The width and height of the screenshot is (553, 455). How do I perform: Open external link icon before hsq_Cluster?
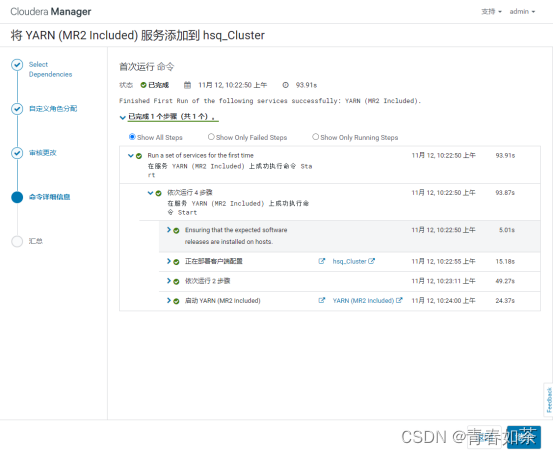coord(321,261)
